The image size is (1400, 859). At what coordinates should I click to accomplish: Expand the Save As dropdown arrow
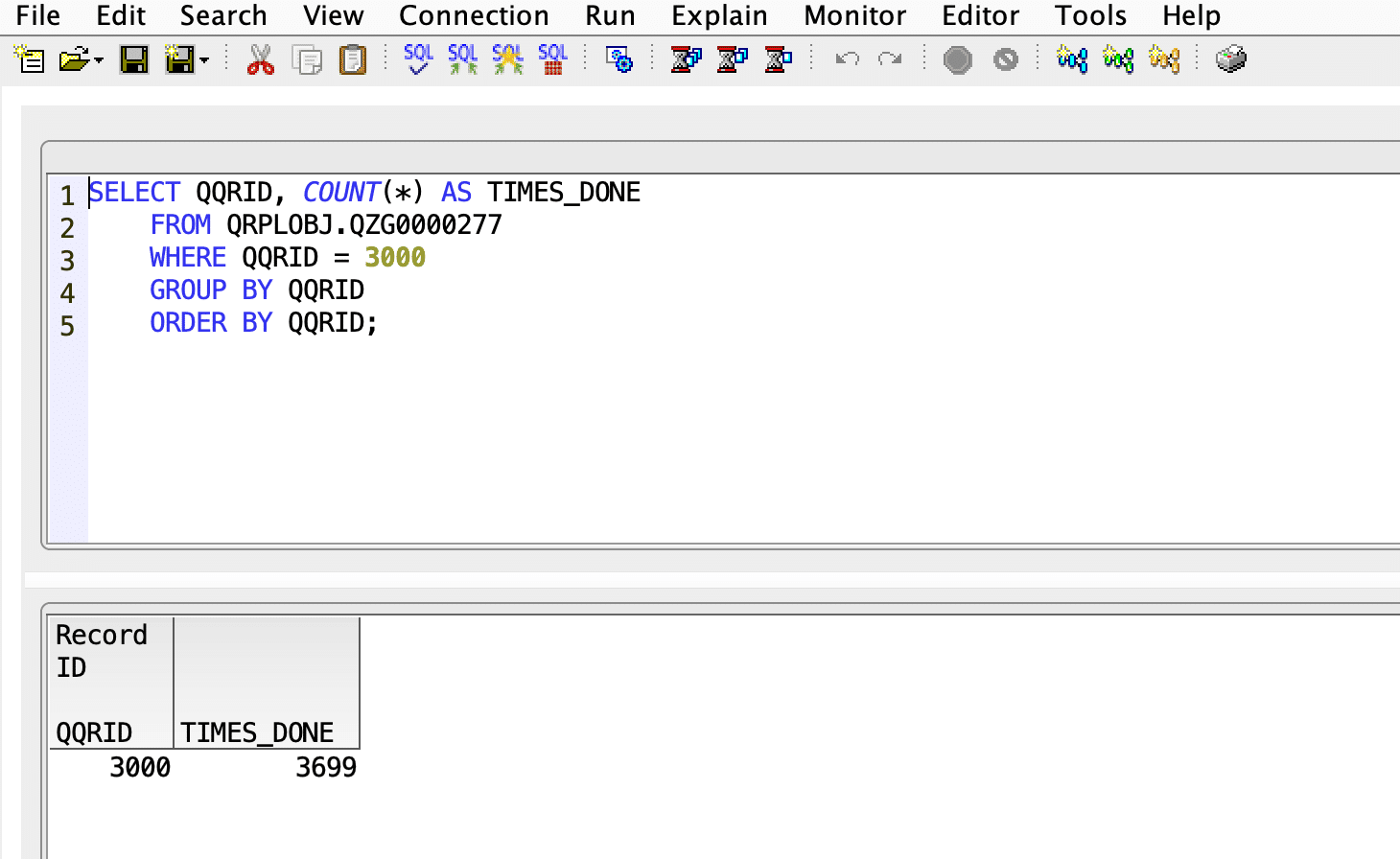click(204, 60)
